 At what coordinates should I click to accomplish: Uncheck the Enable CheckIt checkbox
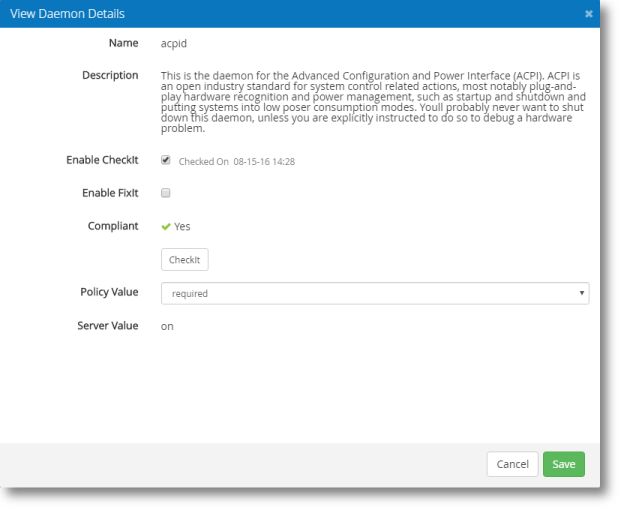point(166,160)
